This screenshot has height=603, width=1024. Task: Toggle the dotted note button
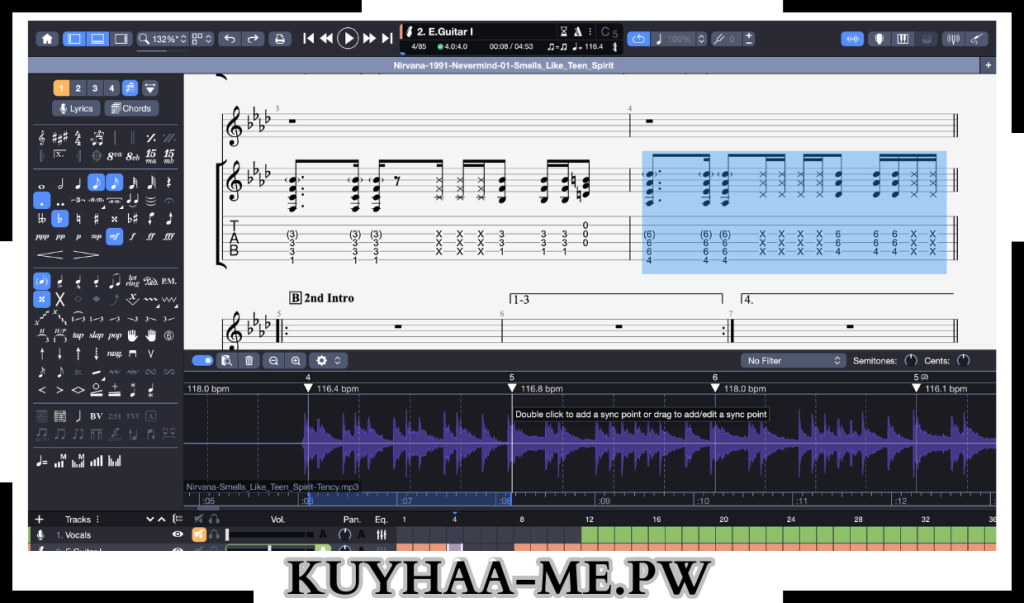[x=42, y=201]
